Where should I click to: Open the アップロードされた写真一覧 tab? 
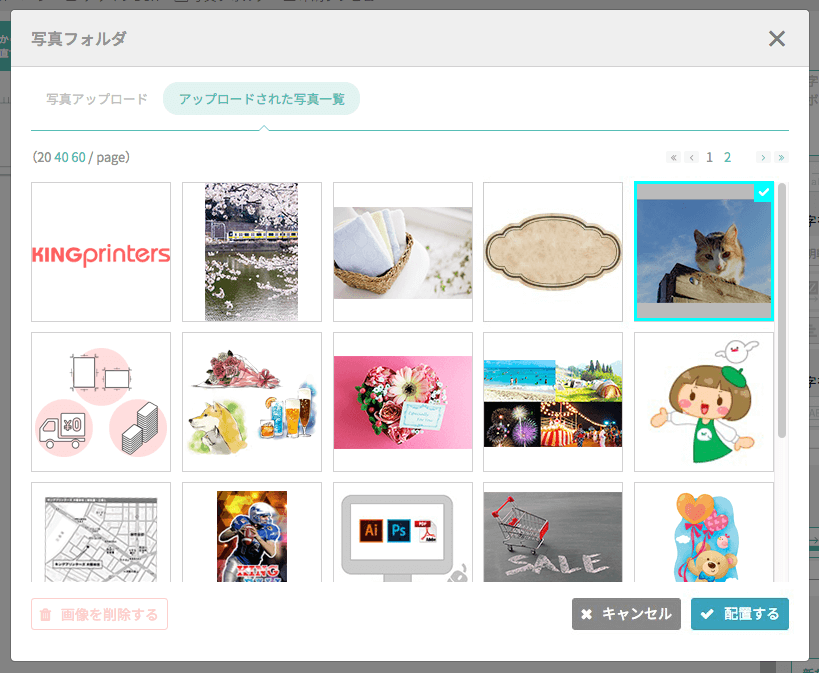pos(261,99)
